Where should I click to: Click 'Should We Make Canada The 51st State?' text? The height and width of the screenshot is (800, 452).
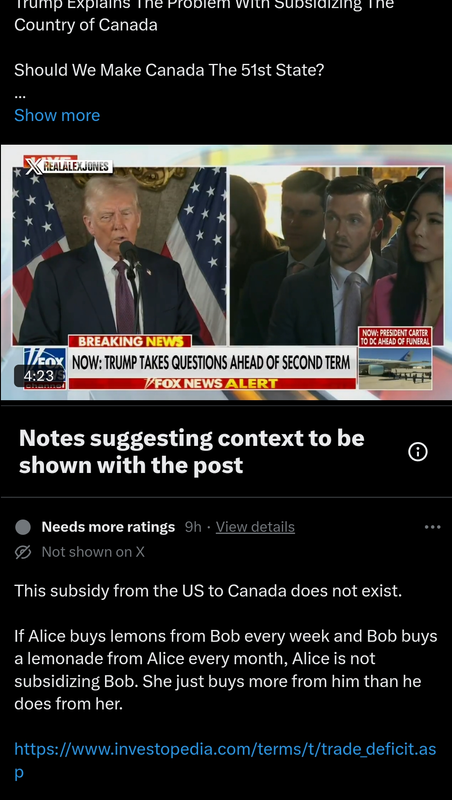tap(169, 70)
